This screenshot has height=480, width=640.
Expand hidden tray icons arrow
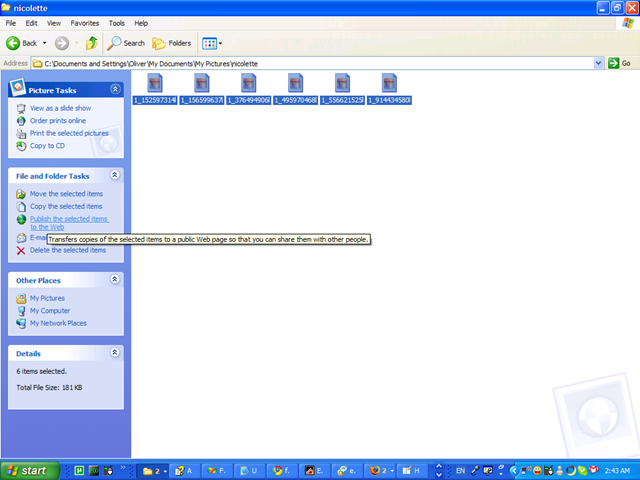tap(514, 471)
